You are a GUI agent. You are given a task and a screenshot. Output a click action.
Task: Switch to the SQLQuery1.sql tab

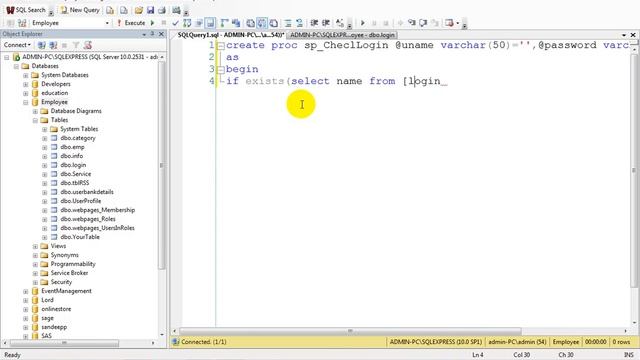click(231, 35)
